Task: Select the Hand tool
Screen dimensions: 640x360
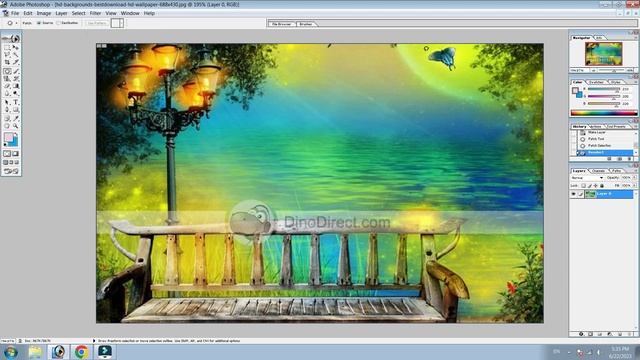Action: (x=7, y=126)
